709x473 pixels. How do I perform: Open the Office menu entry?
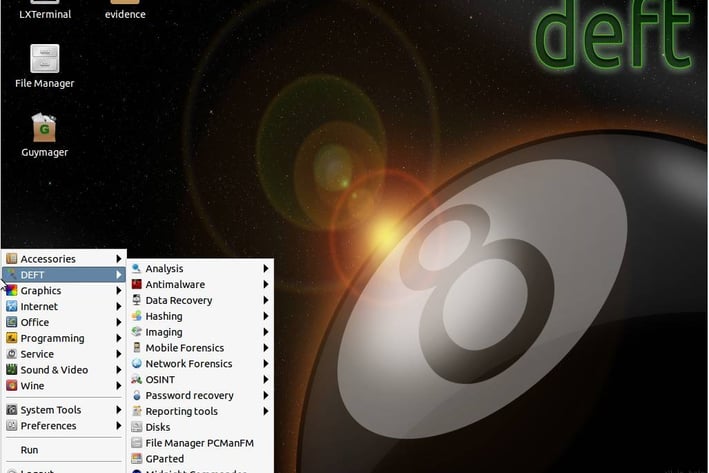pos(64,322)
